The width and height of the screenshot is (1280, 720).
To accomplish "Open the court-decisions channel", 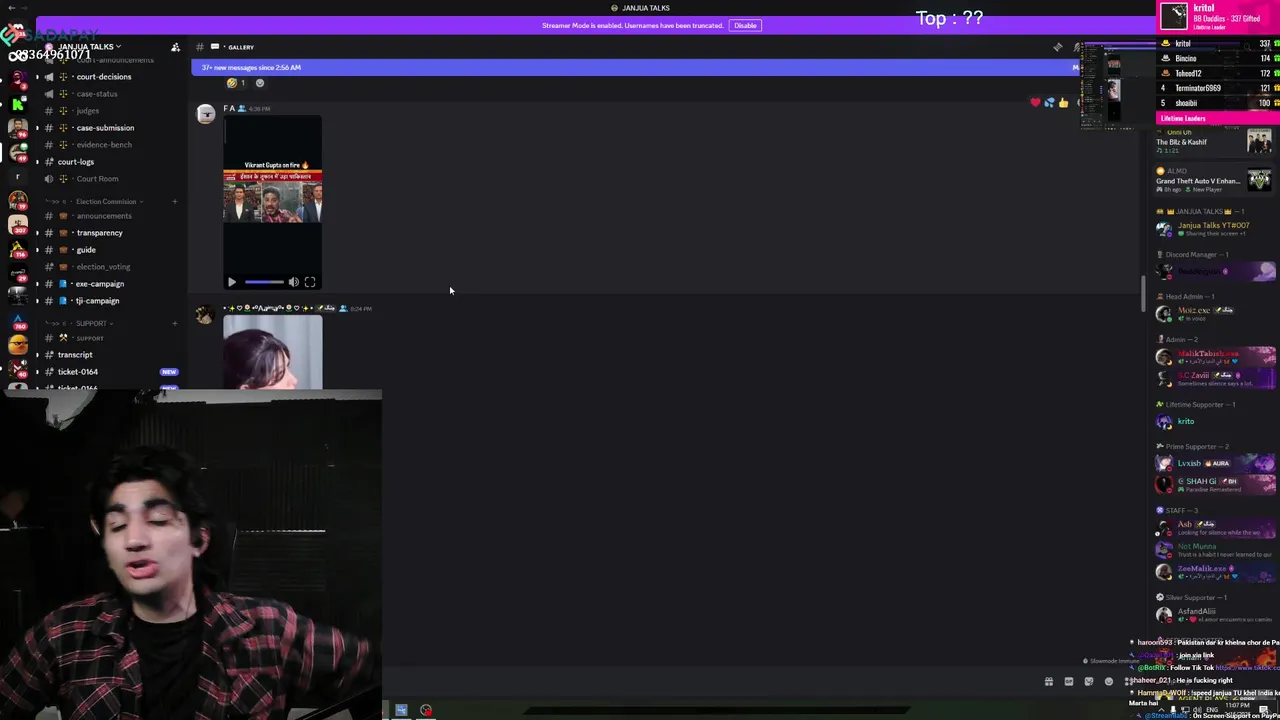I will pyautogui.click(x=103, y=77).
